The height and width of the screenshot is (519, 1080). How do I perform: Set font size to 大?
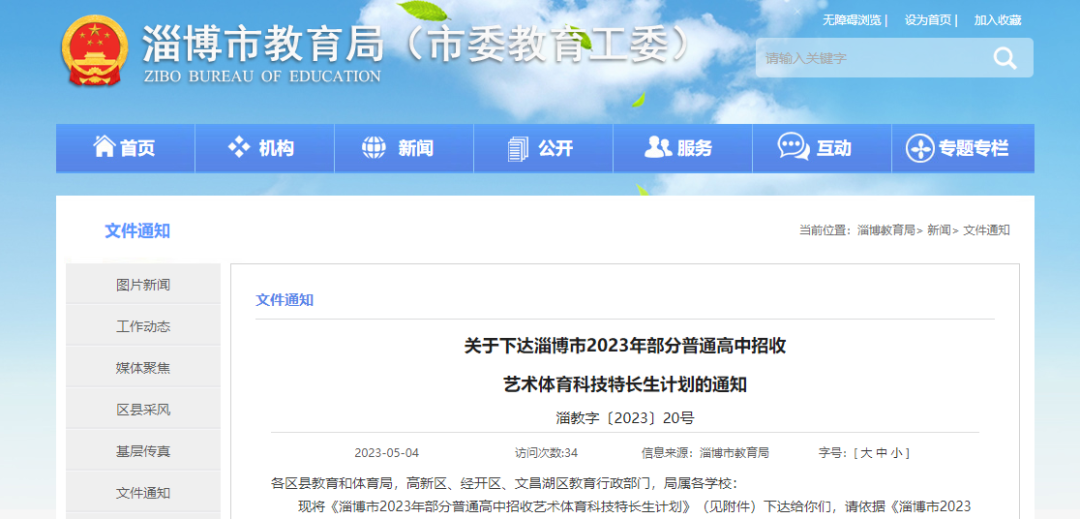[x=866, y=453]
